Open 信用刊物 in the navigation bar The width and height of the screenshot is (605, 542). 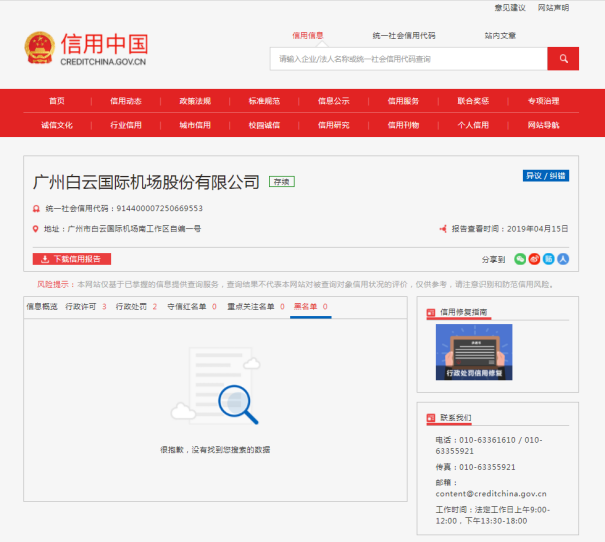tap(403, 125)
